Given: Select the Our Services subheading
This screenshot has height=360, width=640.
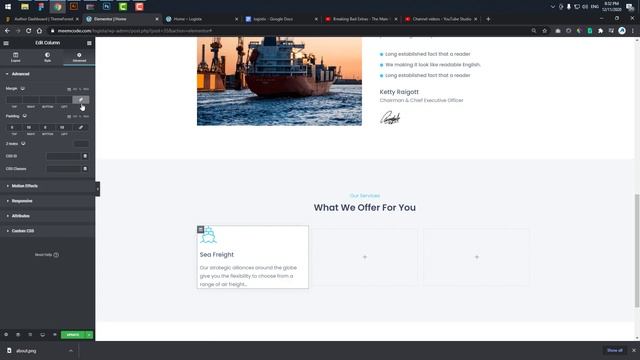Looking at the screenshot, I should (365, 196).
